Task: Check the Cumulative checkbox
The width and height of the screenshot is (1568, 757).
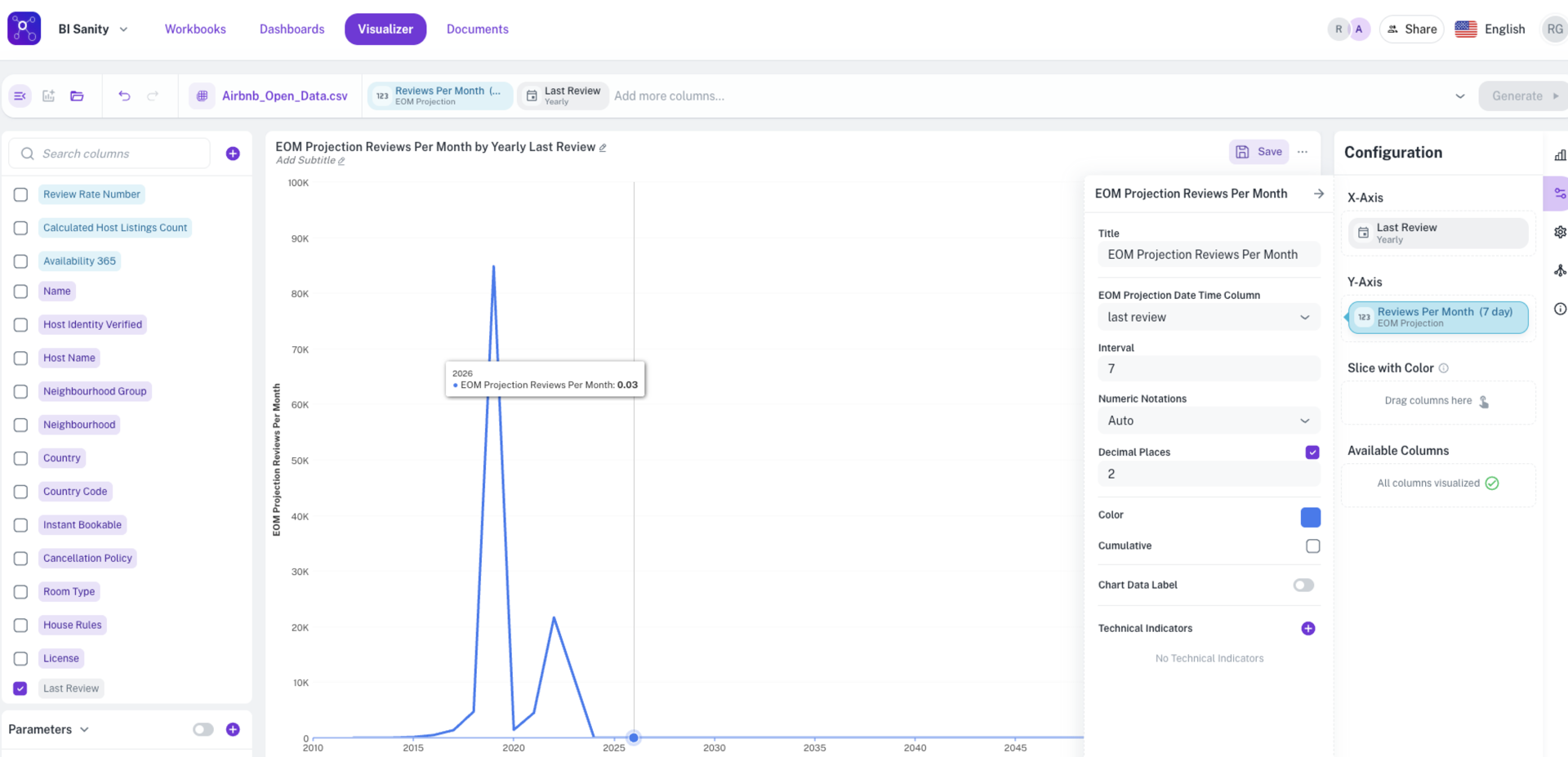Action: 1312,546
